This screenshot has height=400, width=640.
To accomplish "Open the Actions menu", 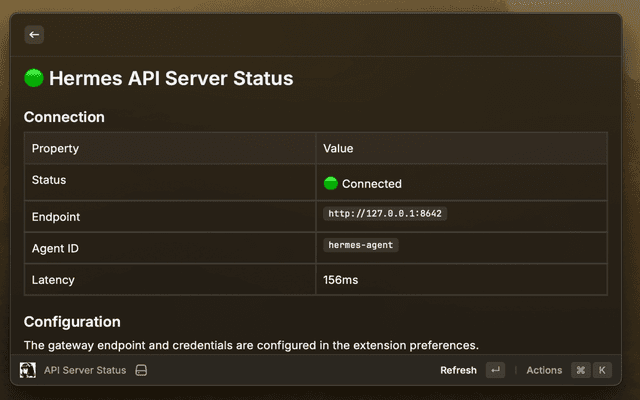I will pos(544,370).
